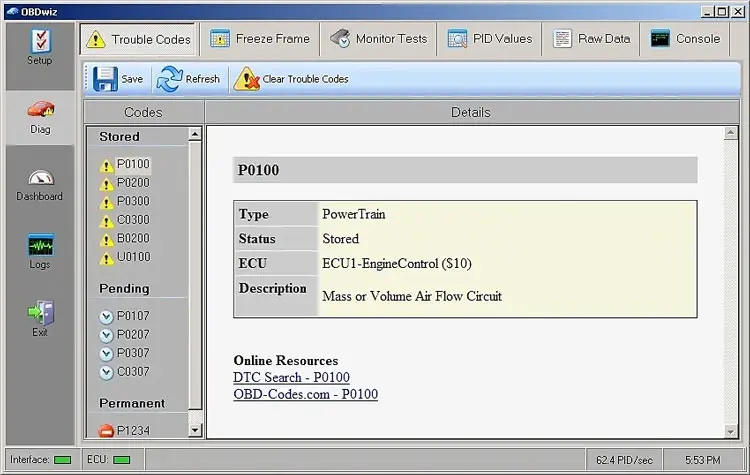Click the Interface green status indicator

[63, 460]
